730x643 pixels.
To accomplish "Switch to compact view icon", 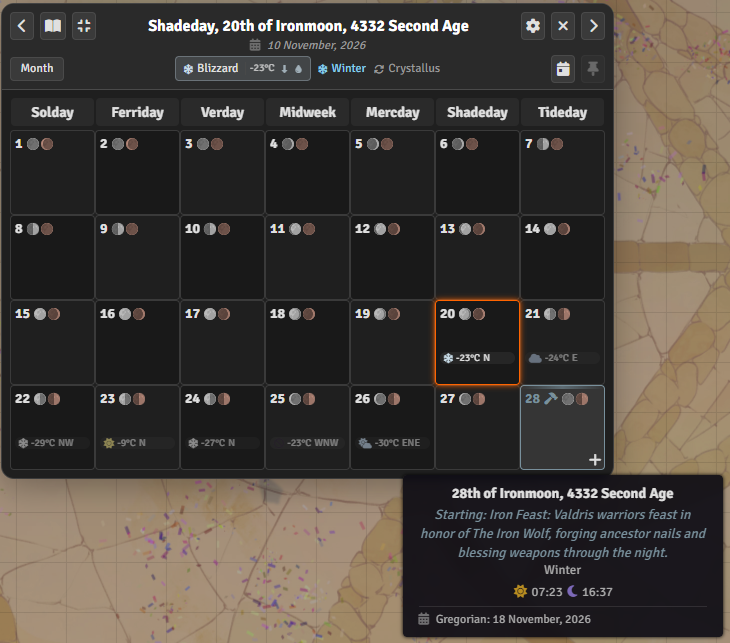I will pyautogui.click(x=84, y=26).
